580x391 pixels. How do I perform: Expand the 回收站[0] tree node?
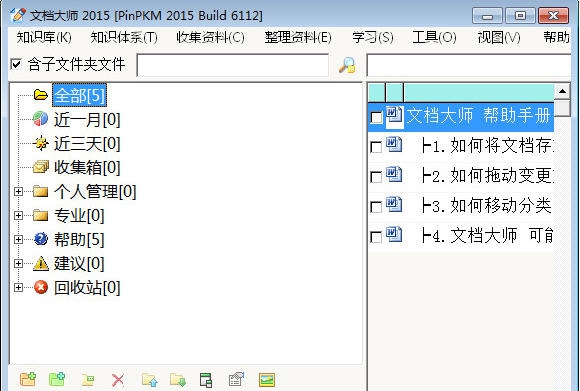tap(18, 287)
